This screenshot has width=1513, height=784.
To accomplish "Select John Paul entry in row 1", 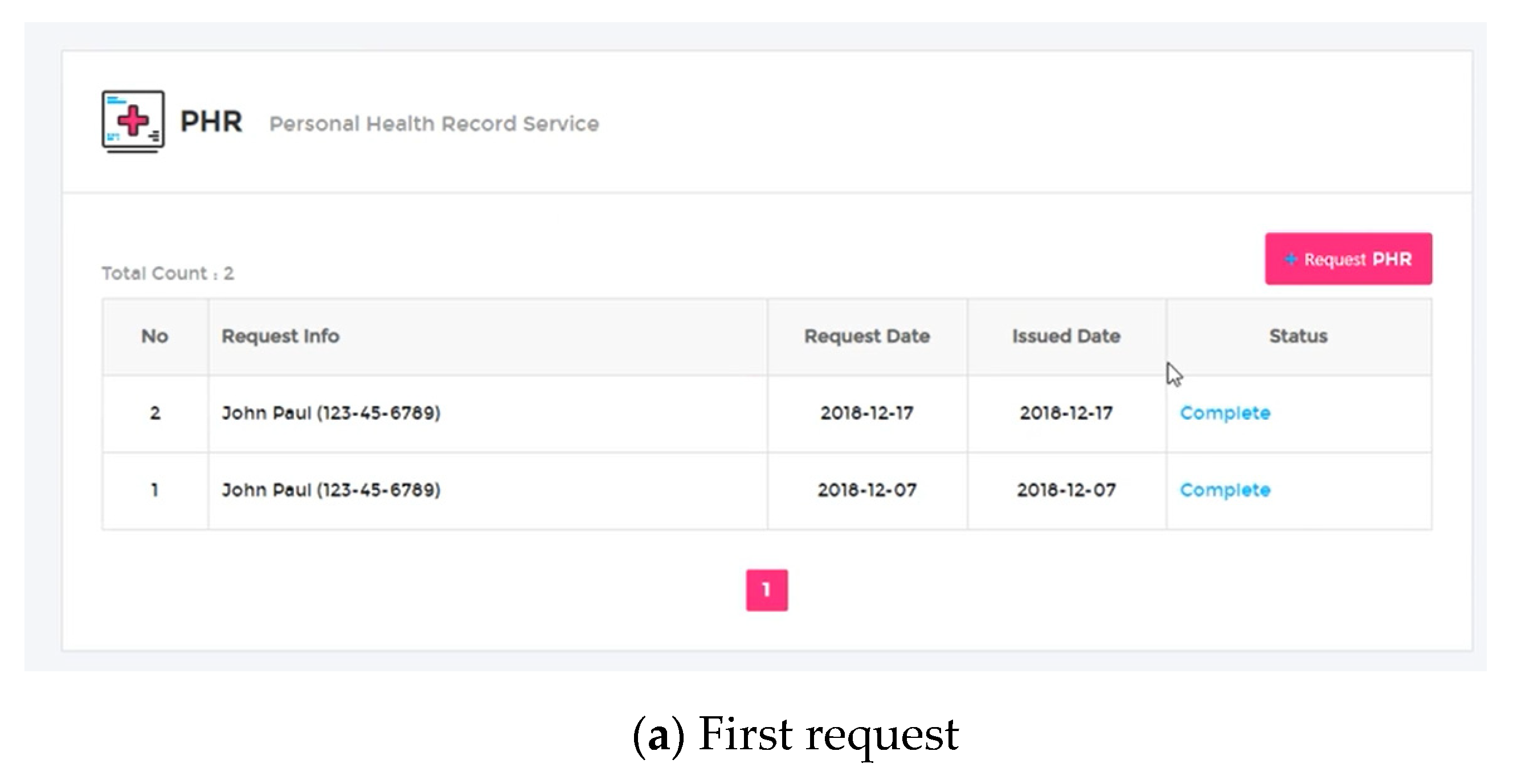I will click(330, 490).
